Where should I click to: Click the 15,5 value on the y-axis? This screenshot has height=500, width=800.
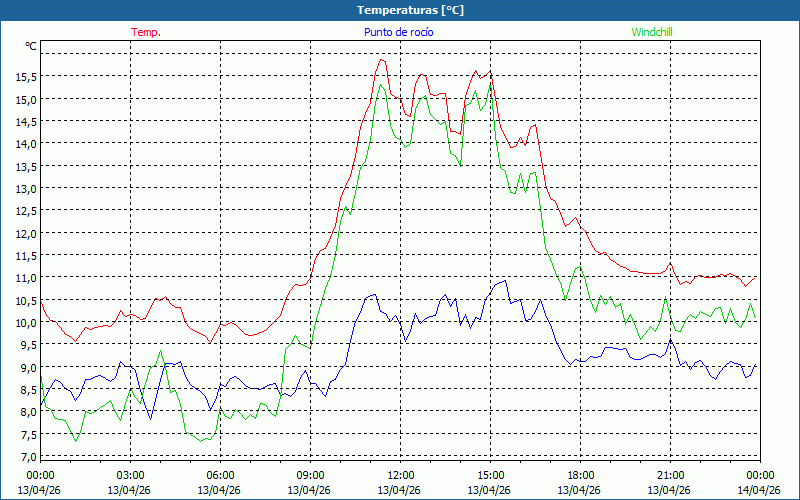pos(26,77)
